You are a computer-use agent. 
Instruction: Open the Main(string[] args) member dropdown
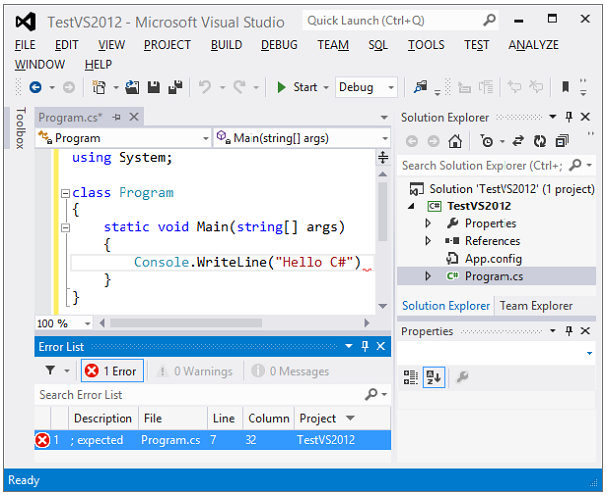click(x=385, y=138)
